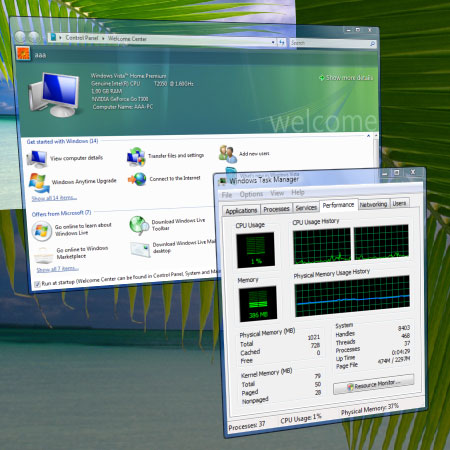Switch to the Networking tab

(x=373, y=204)
